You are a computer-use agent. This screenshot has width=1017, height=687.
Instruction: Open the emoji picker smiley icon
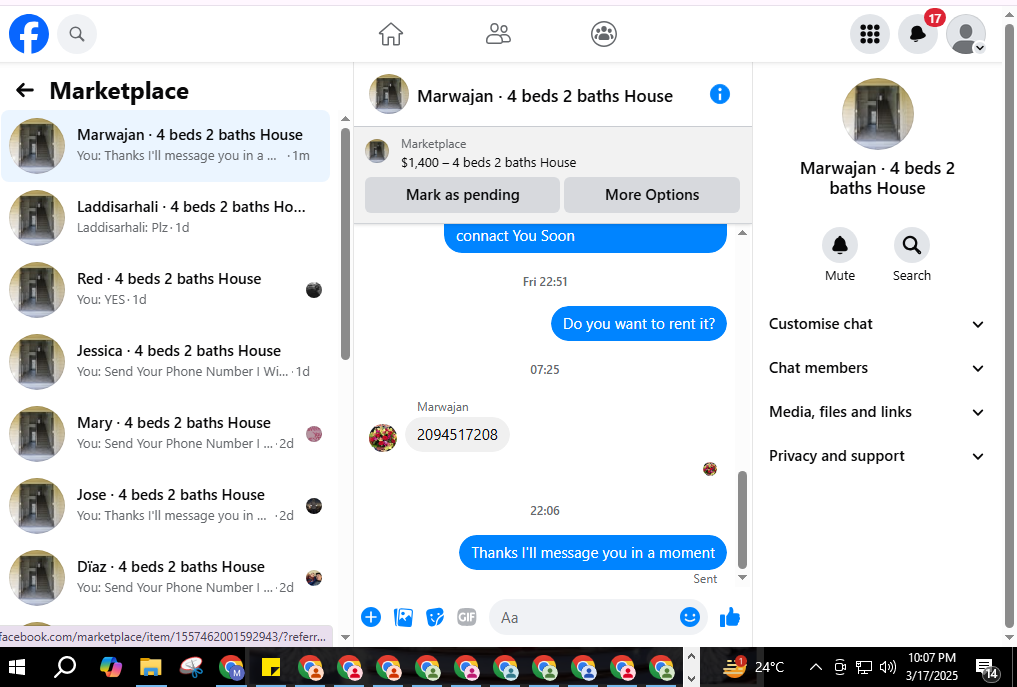(689, 617)
